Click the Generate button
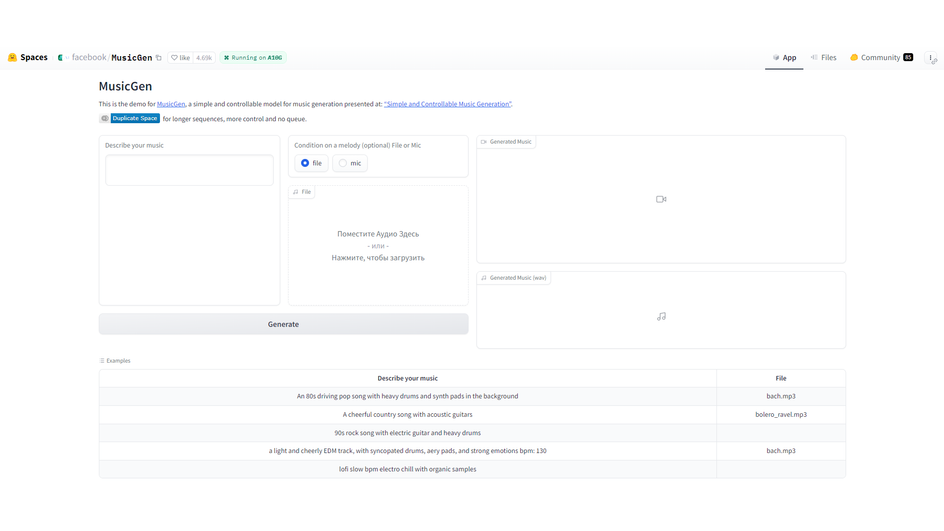Screen dimensions: 944x531 pyautogui.click(x=284, y=324)
